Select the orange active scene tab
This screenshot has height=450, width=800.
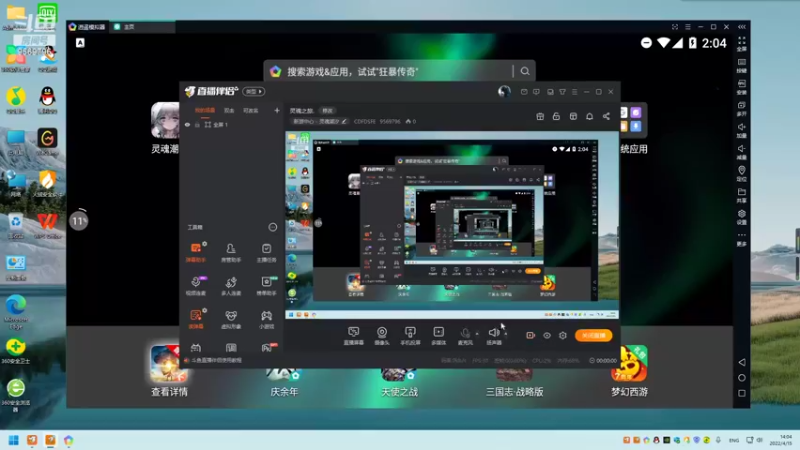[205, 110]
